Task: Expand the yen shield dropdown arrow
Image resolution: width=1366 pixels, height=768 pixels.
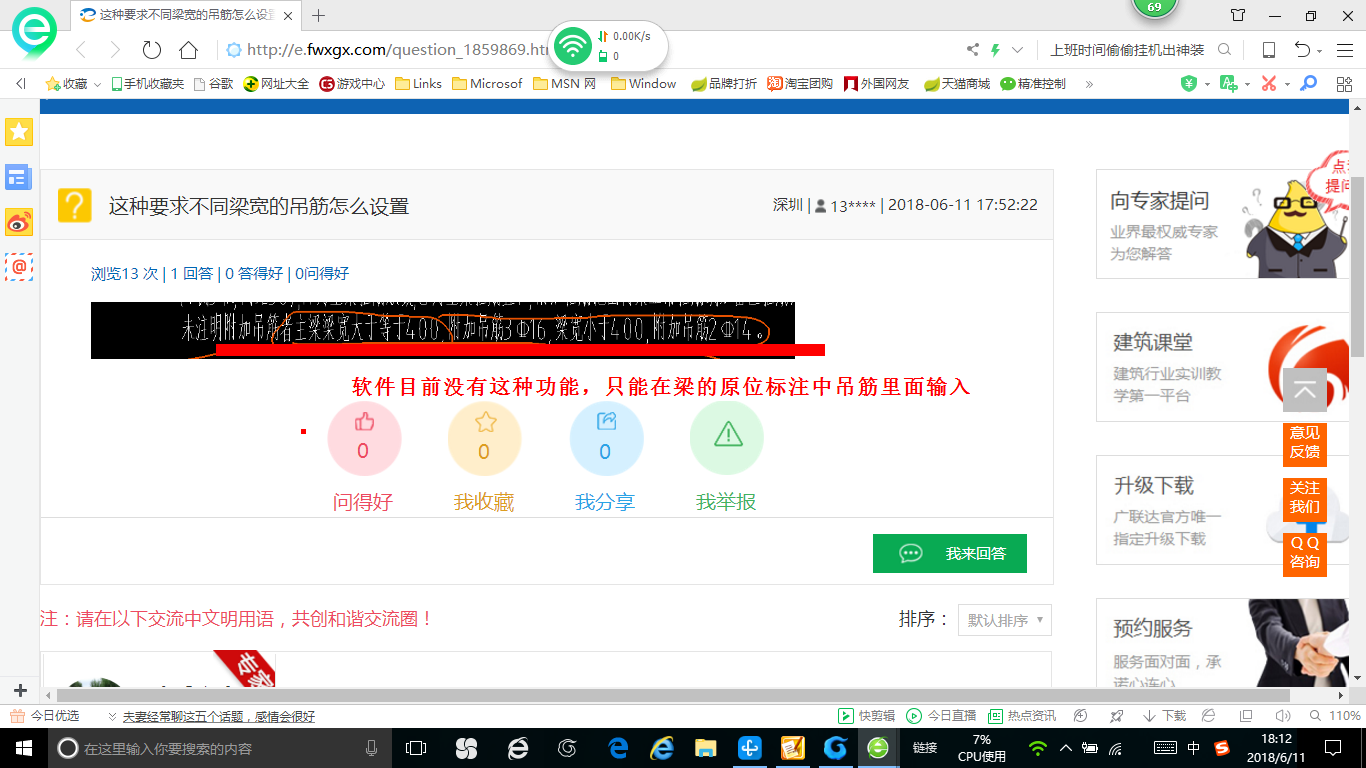Action: pyautogui.click(x=1207, y=85)
